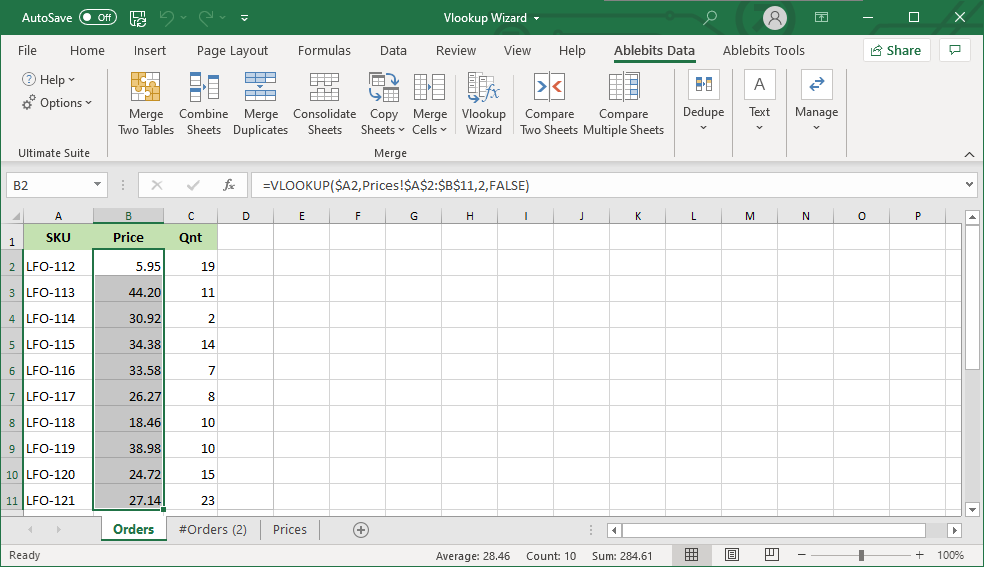Open the Page Layout ribbon tab

point(232,50)
